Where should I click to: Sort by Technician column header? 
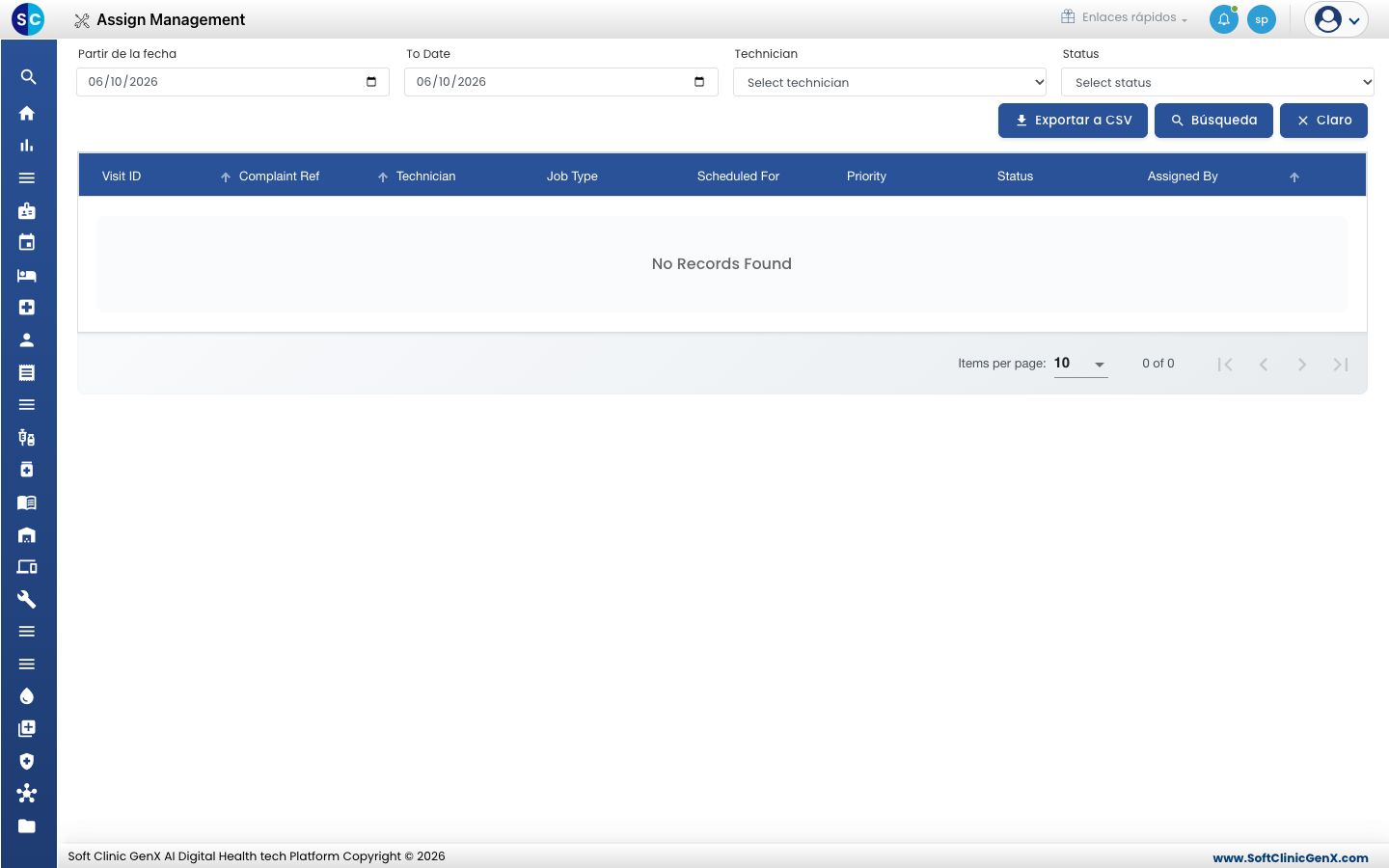pyautogui.click(x=425, y=176)
